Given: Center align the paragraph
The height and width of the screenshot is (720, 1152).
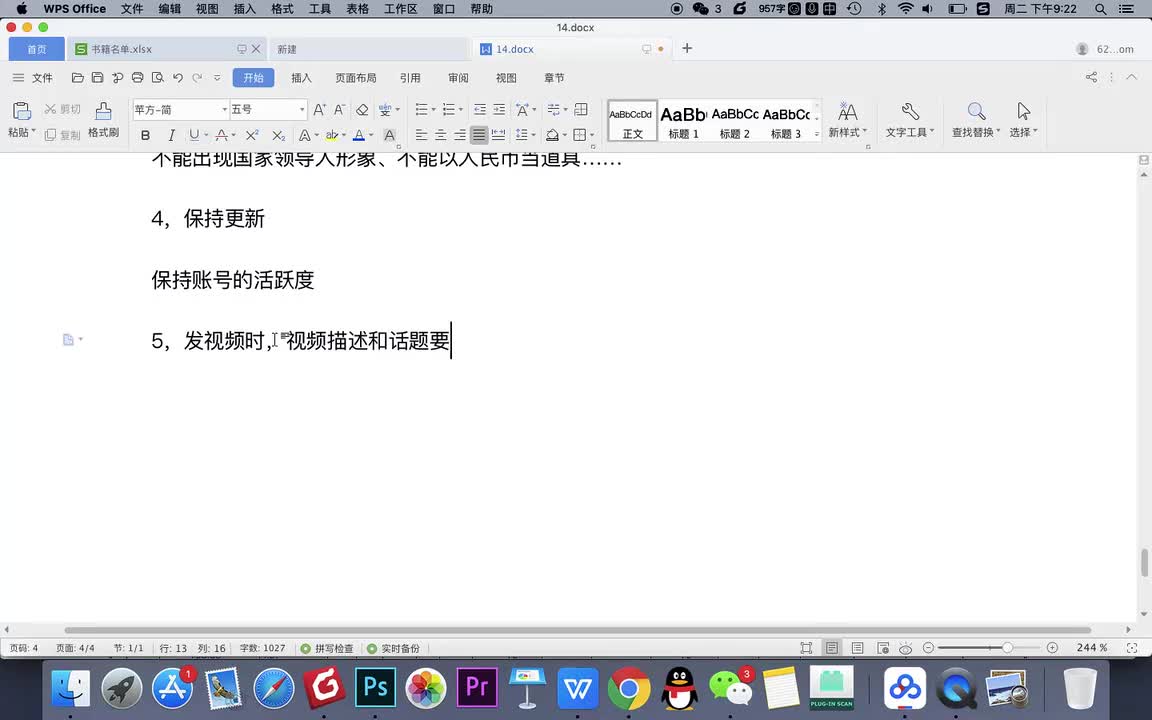Looking at the screenshot, I should [440, 135].
